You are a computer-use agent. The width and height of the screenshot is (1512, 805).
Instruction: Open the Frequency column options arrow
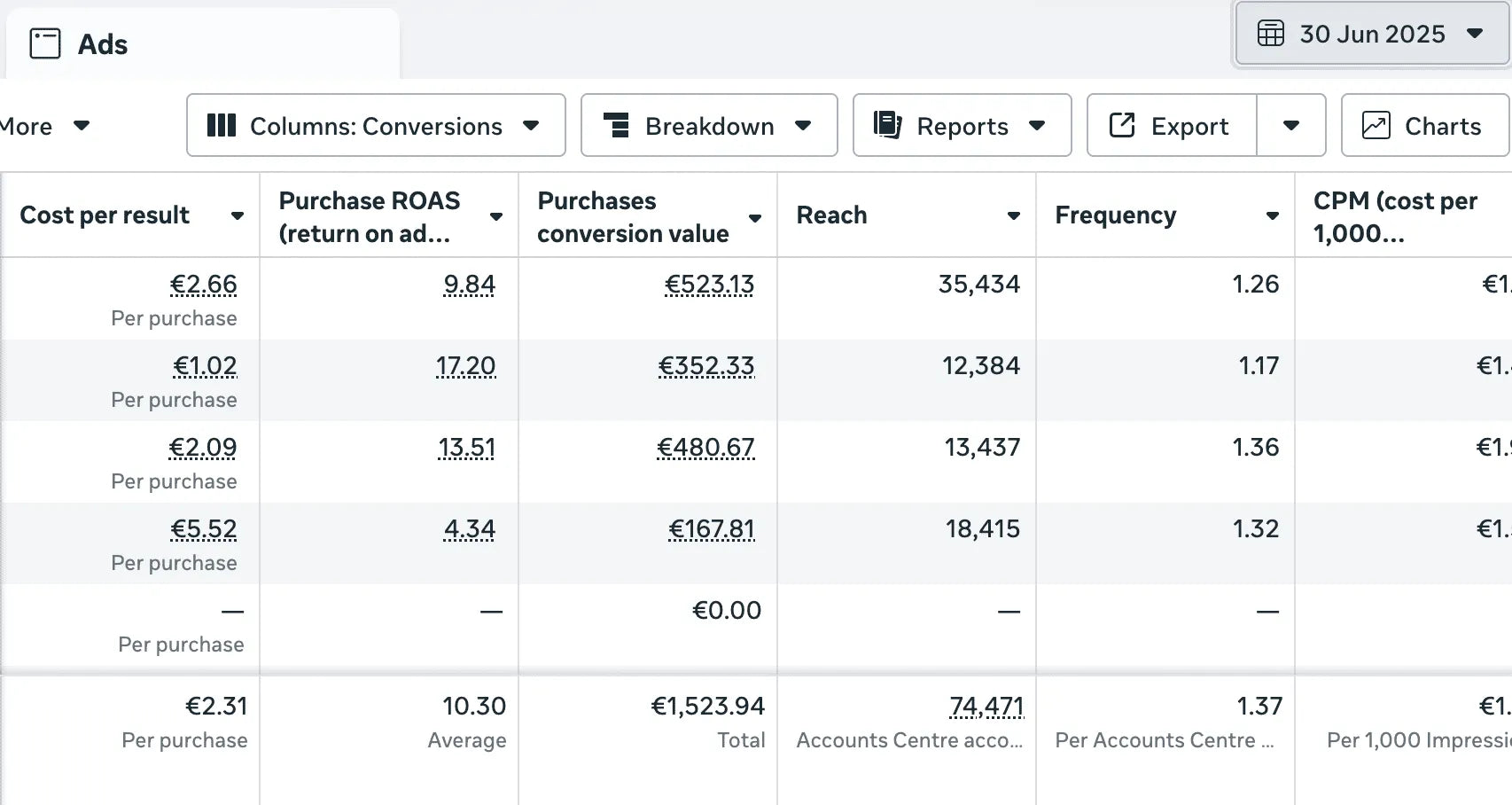tap(1272, 215)
